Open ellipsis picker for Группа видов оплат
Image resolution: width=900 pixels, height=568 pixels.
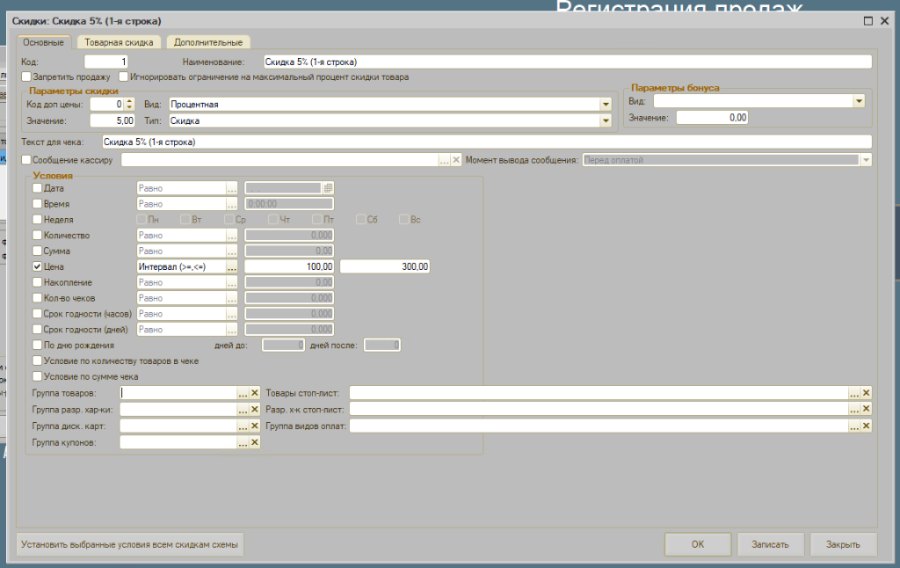tap(855, 426)
